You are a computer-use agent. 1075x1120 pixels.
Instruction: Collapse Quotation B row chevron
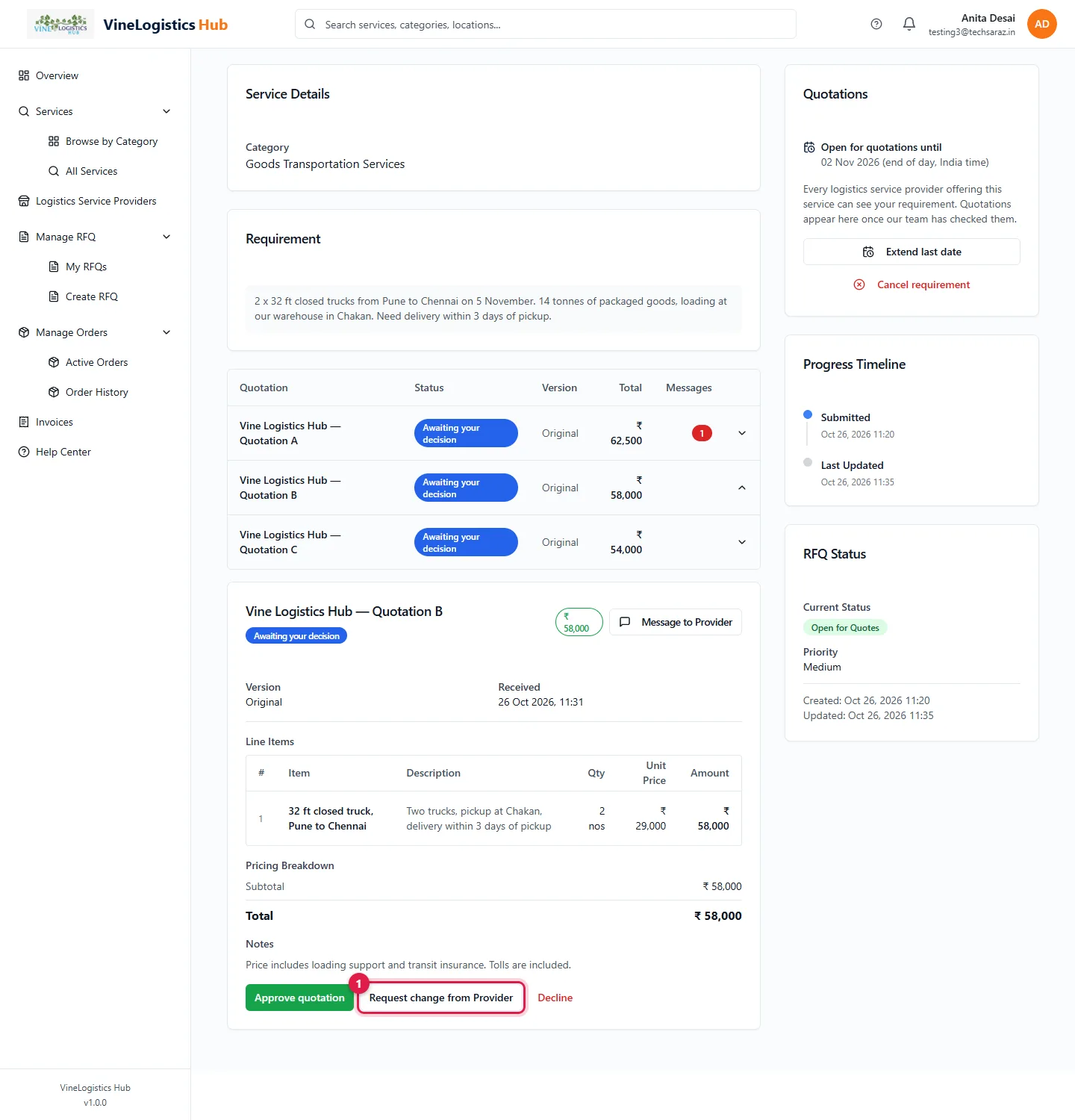point(742,488)
